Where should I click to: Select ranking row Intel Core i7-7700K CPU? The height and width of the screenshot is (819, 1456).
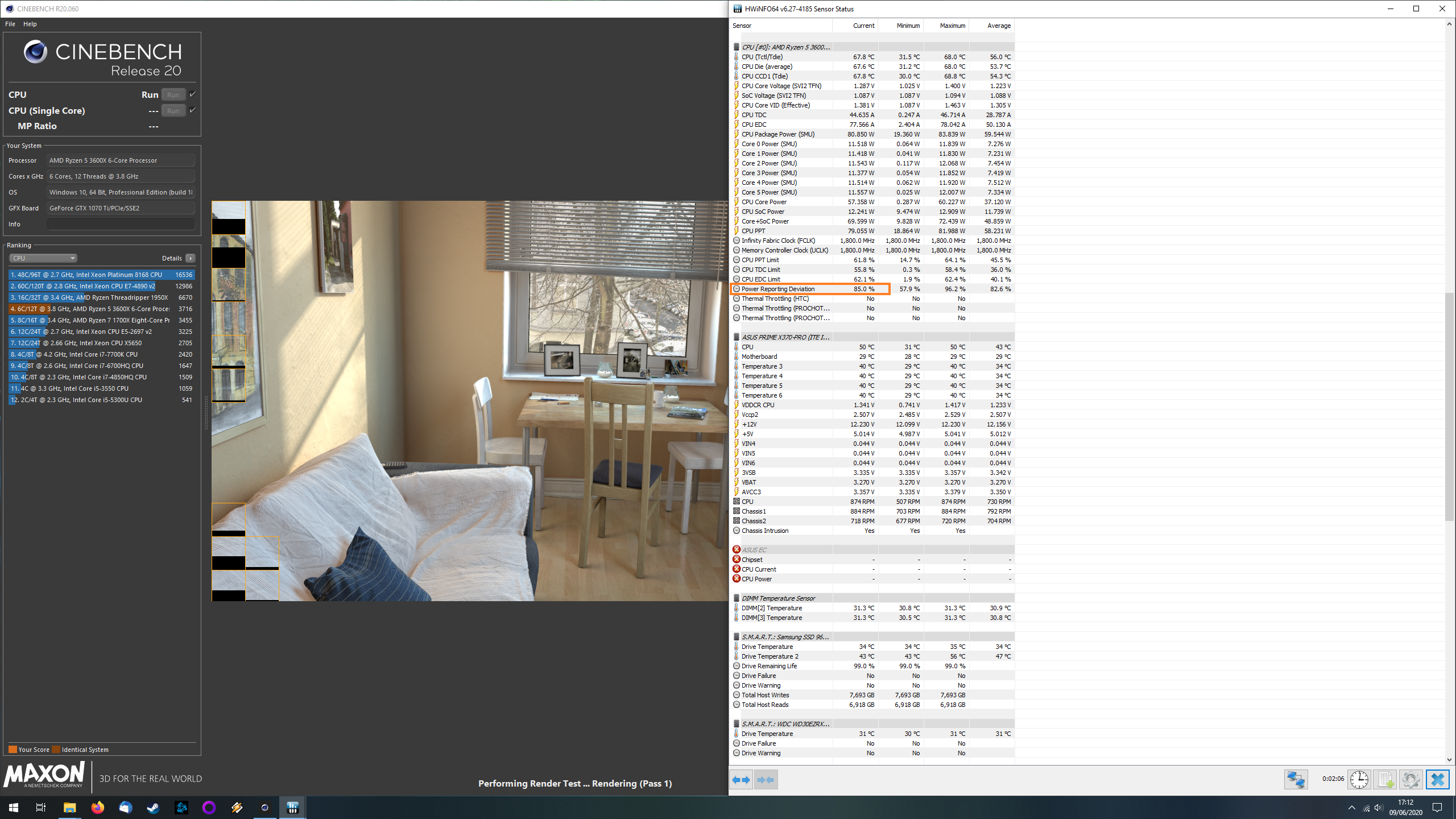102,354
